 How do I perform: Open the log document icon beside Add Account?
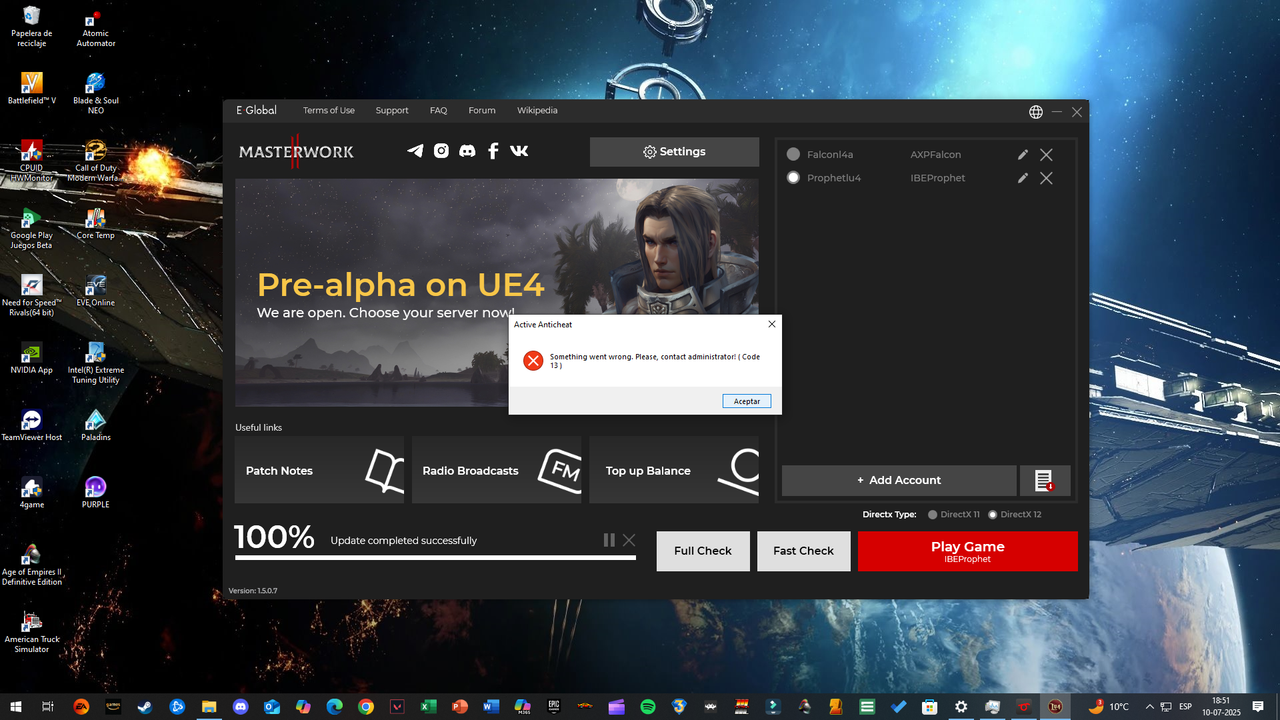1045,480
